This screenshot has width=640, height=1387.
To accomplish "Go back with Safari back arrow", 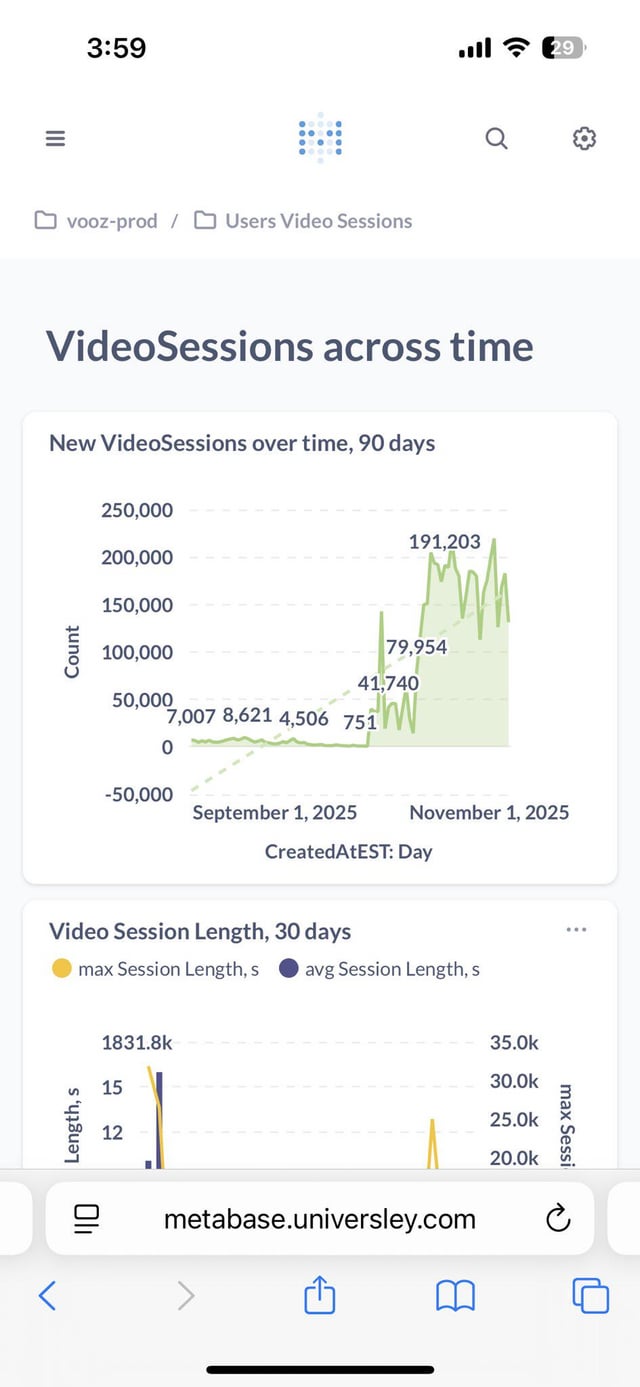I will coord(46,1296).
